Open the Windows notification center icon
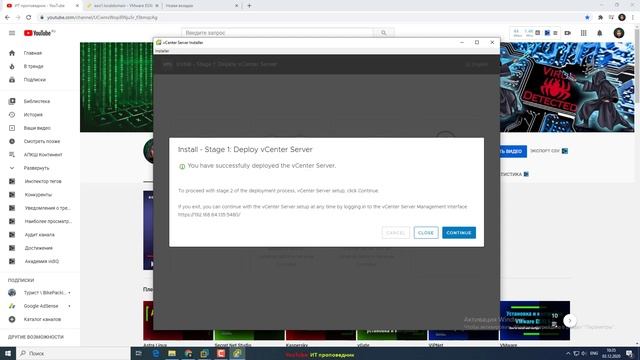 [630, 353]
